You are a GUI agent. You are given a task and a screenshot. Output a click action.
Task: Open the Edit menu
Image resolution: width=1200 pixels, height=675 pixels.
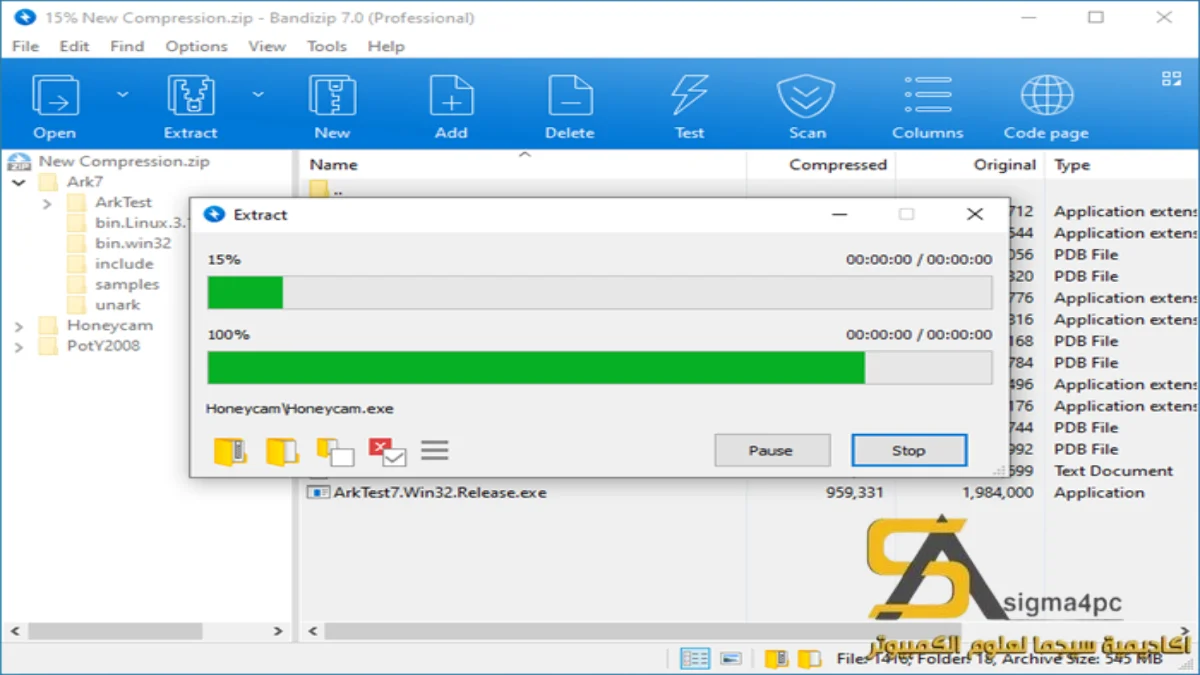tap(74, 46)
